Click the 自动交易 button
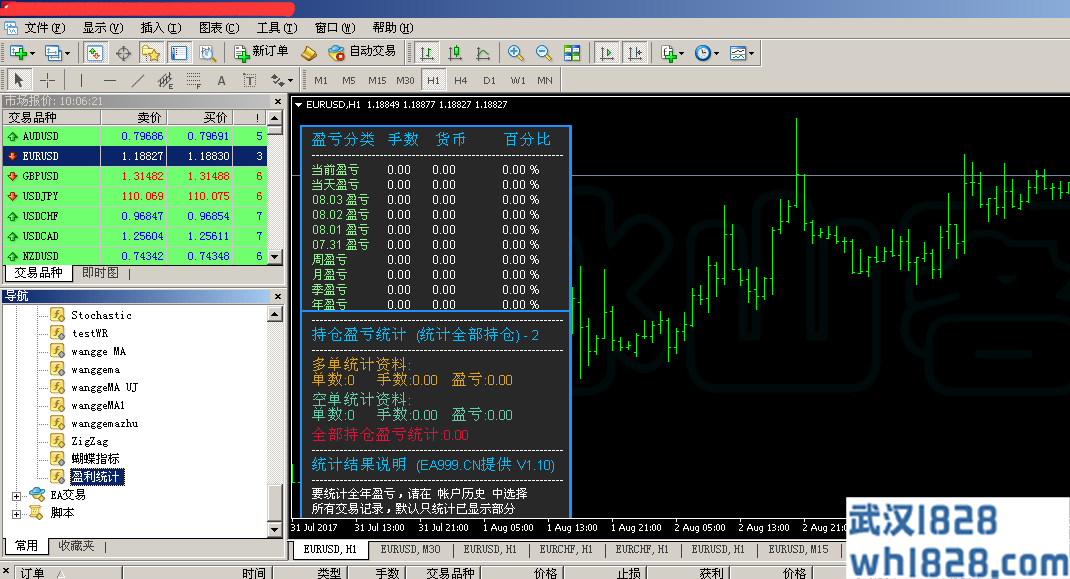The height and width of the screenshot is (579, 1070). point(362,52)
